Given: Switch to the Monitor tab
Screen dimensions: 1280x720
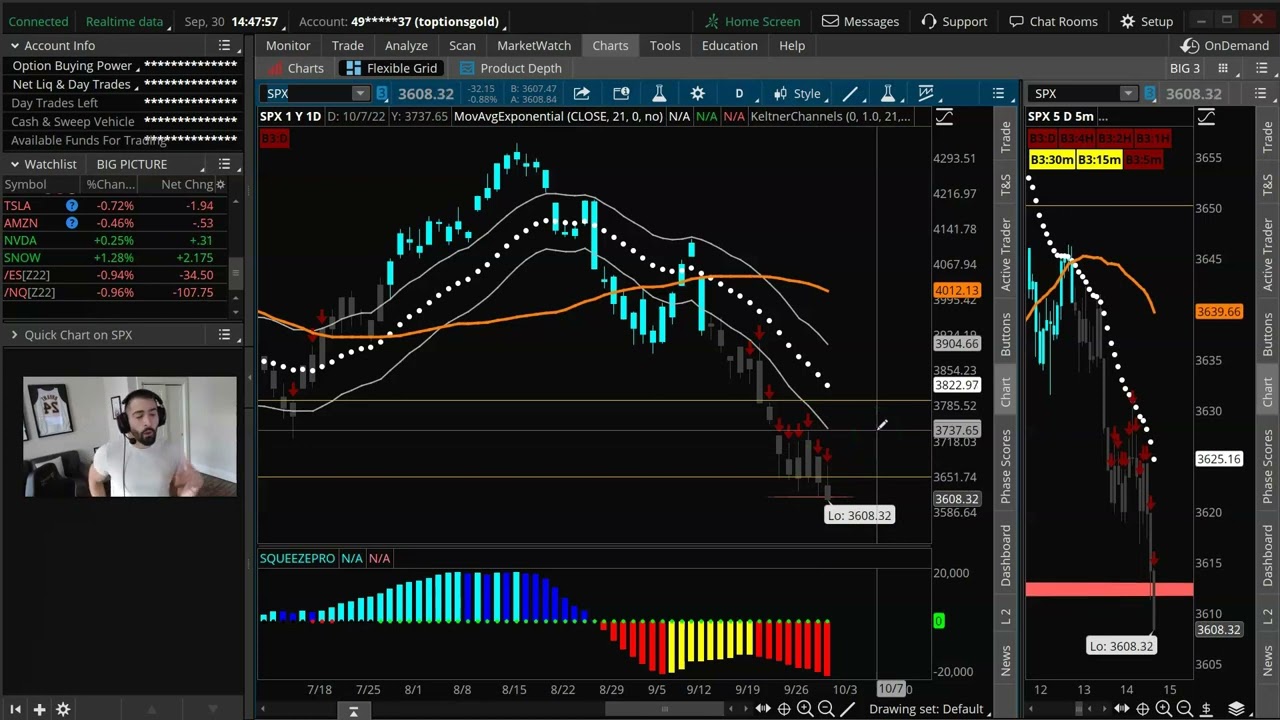Looking at the screenshot, I should [288, 45].
